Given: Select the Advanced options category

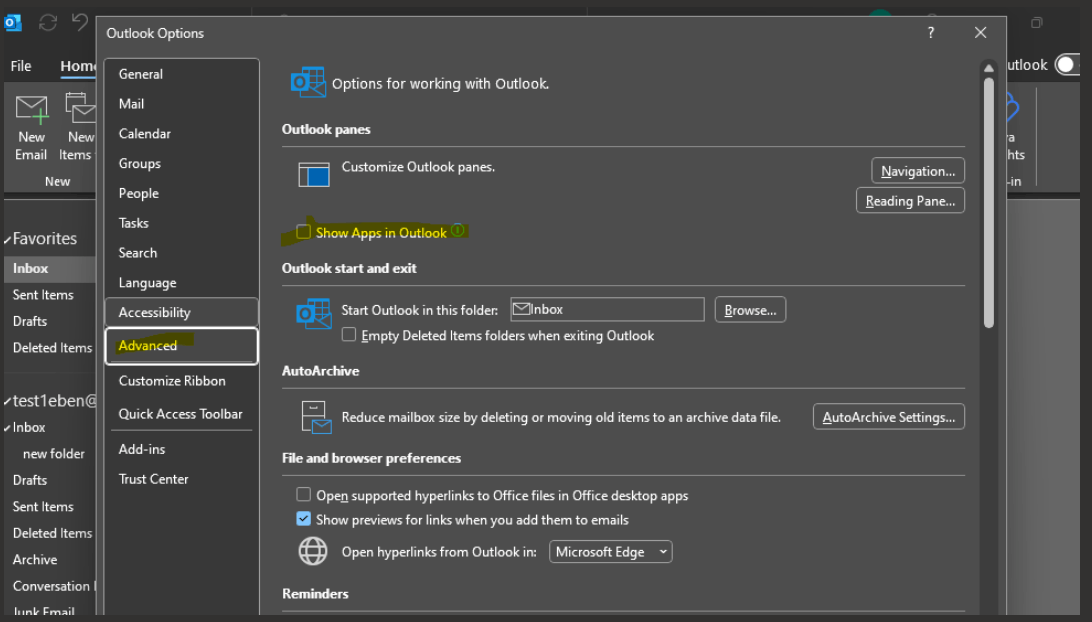Looking at the screenshot, I should 182,345.
